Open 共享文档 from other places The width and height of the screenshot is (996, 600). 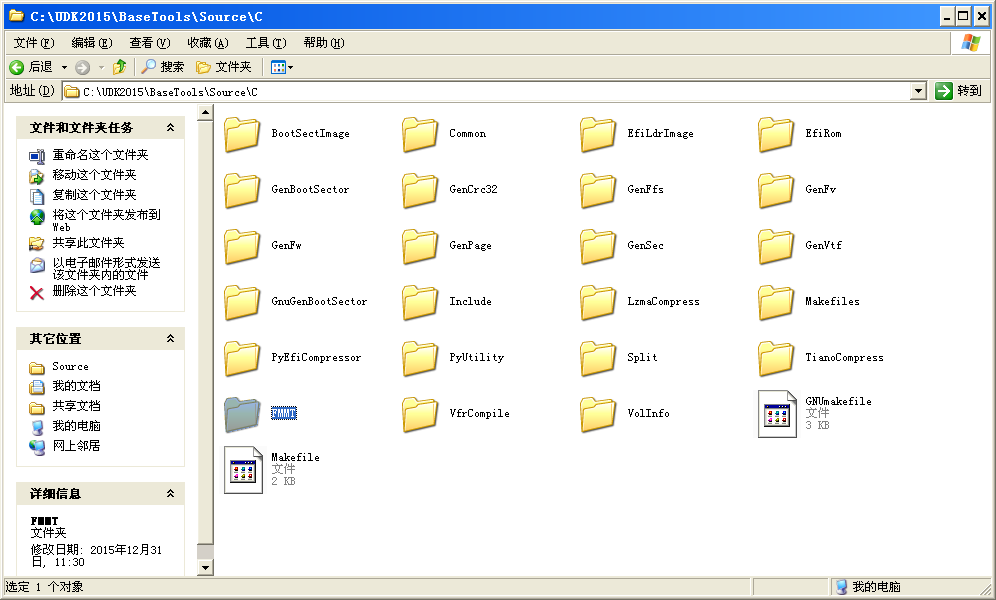coord(76,406)
